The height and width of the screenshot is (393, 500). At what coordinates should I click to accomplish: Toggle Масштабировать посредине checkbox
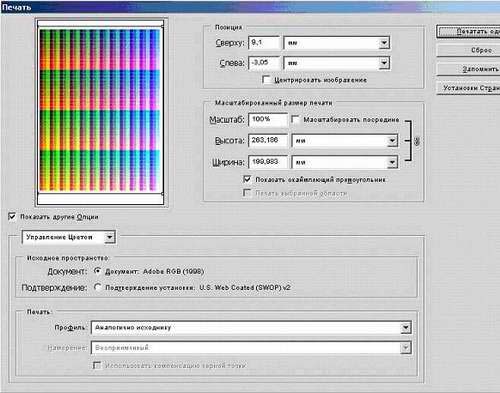(x=295, y=119)
